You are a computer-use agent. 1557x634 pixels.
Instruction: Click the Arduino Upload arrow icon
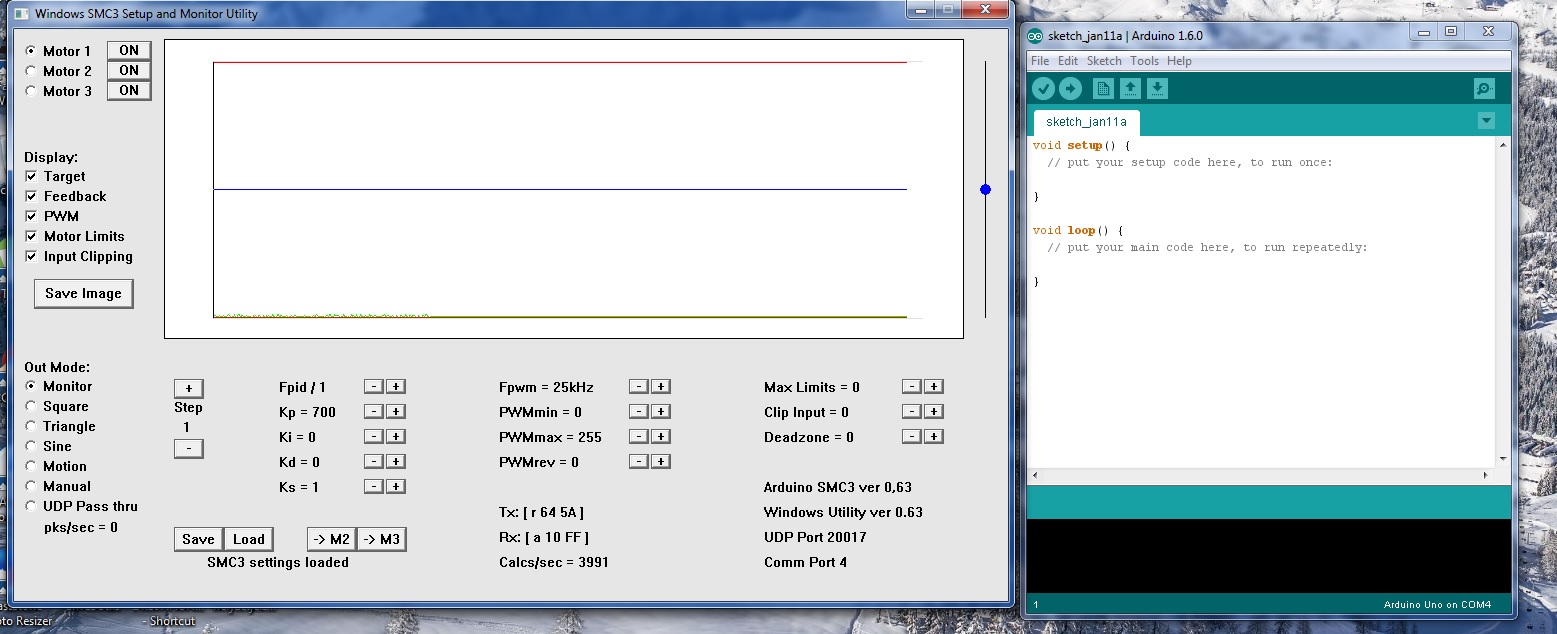click(1070, 89)
